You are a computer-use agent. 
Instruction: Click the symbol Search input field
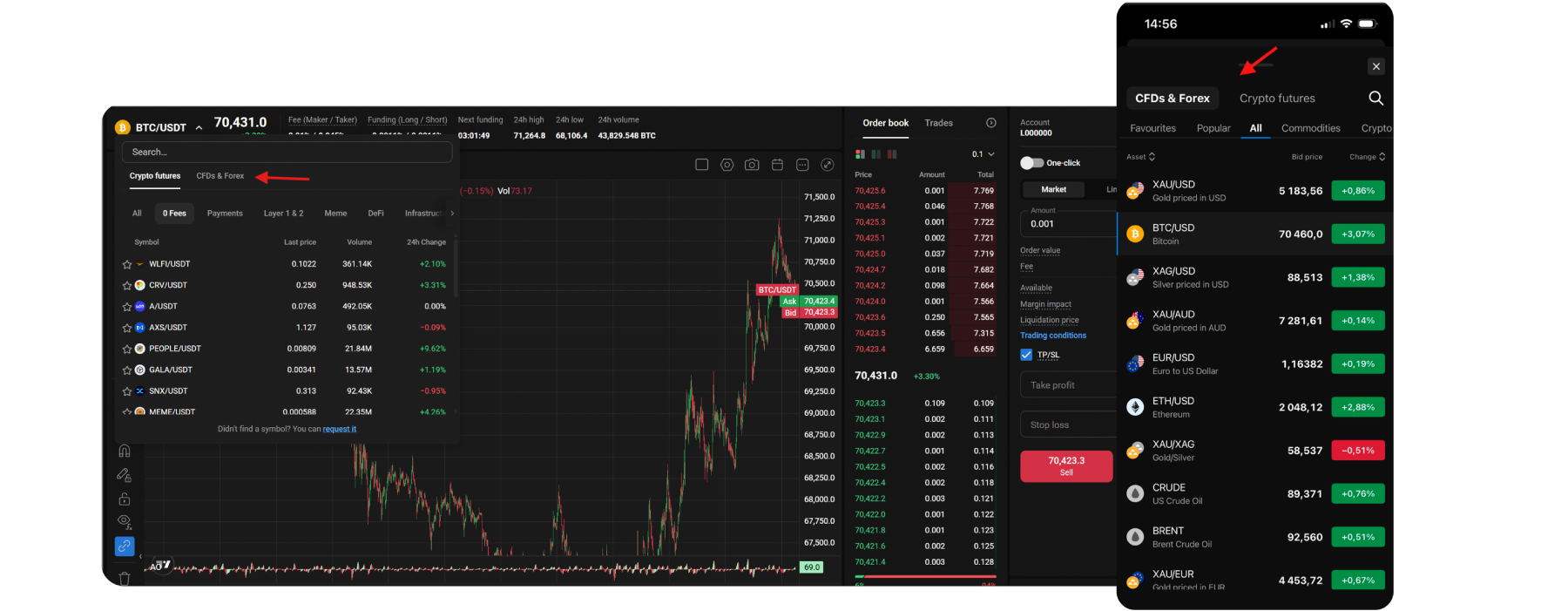[287, 152]
